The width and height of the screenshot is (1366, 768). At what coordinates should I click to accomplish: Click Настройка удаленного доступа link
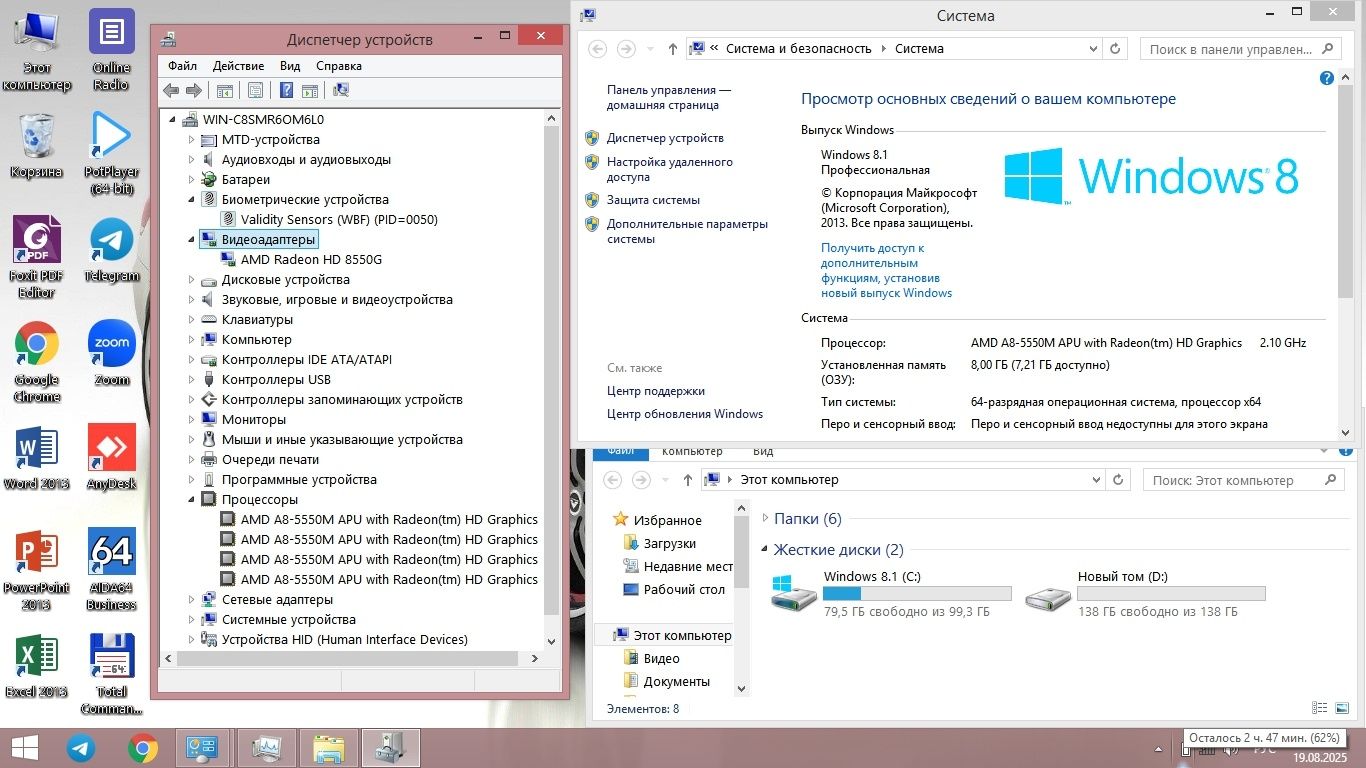(669, 169)
